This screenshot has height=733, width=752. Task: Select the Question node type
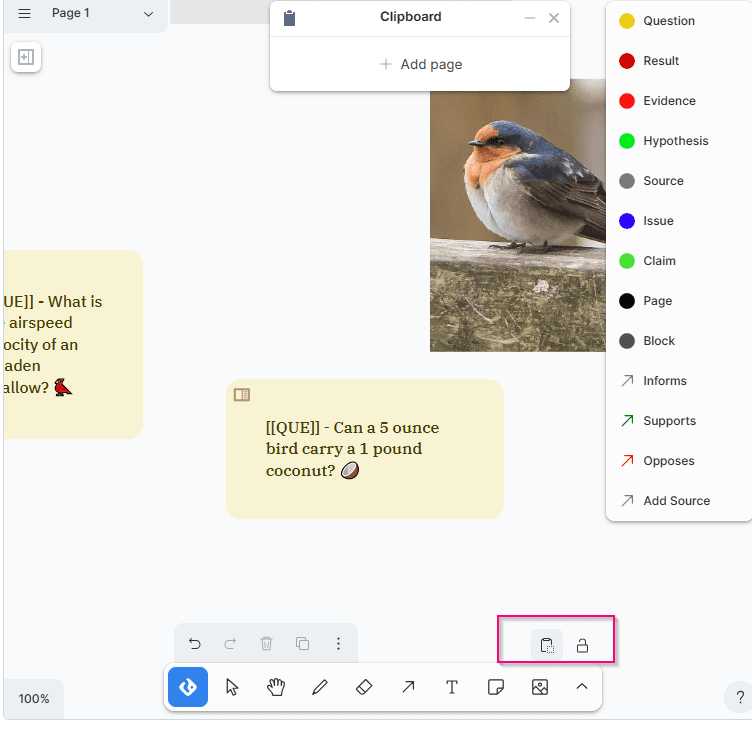(678, 21)
